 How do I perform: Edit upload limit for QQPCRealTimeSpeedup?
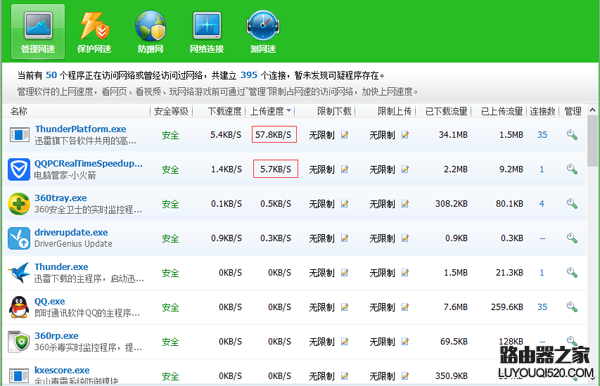(x=405, y=169)
